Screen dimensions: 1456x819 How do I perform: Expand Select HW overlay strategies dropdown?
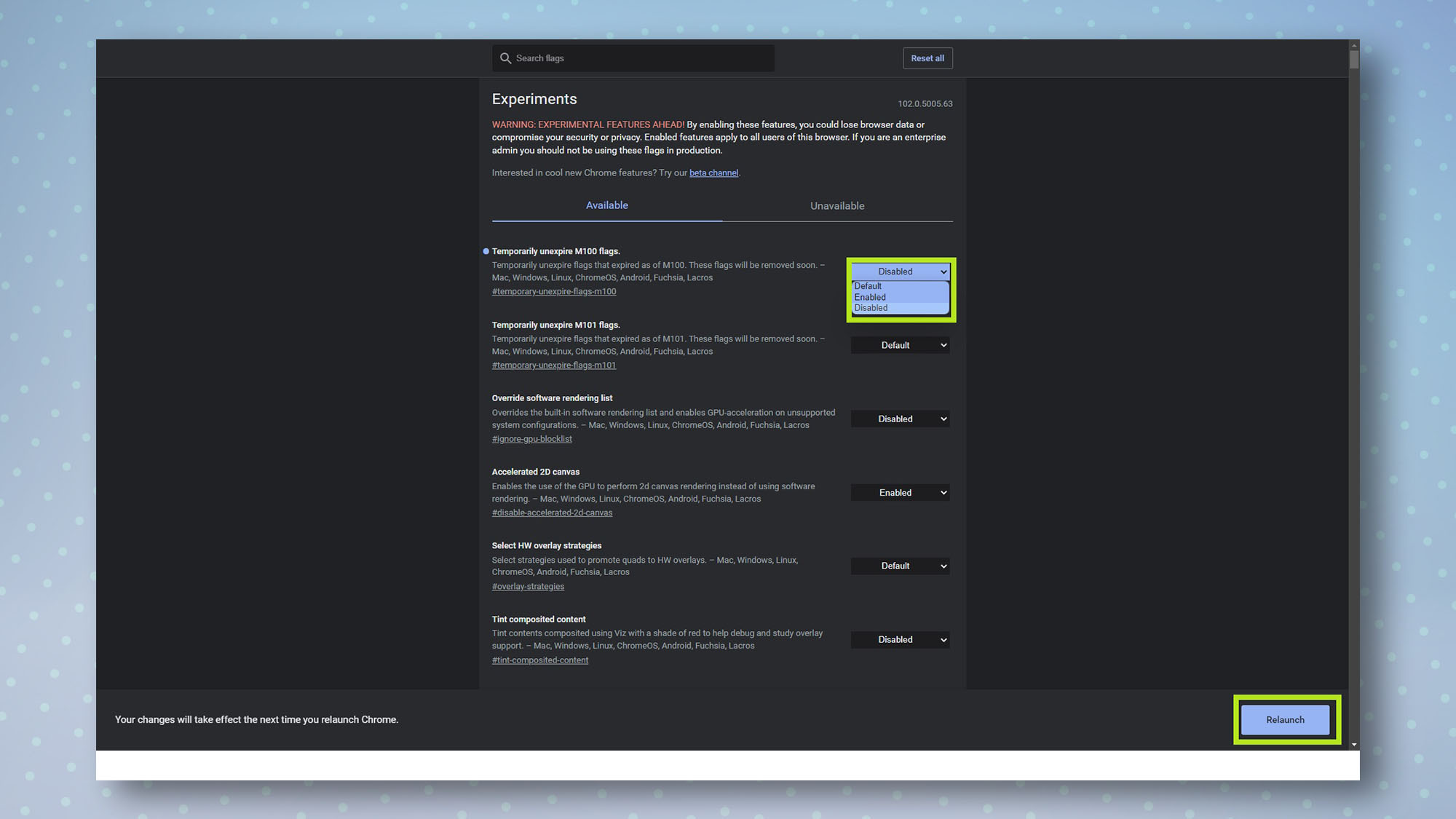click(x=900, y=566)
